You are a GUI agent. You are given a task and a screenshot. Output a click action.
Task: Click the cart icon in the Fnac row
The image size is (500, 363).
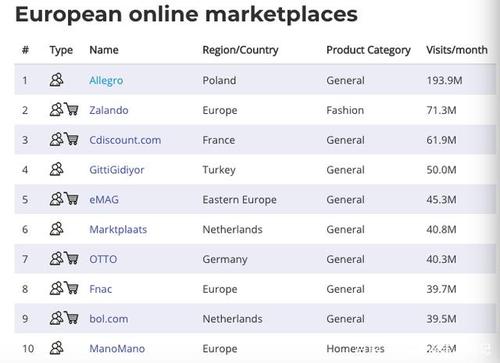[71, 288]
